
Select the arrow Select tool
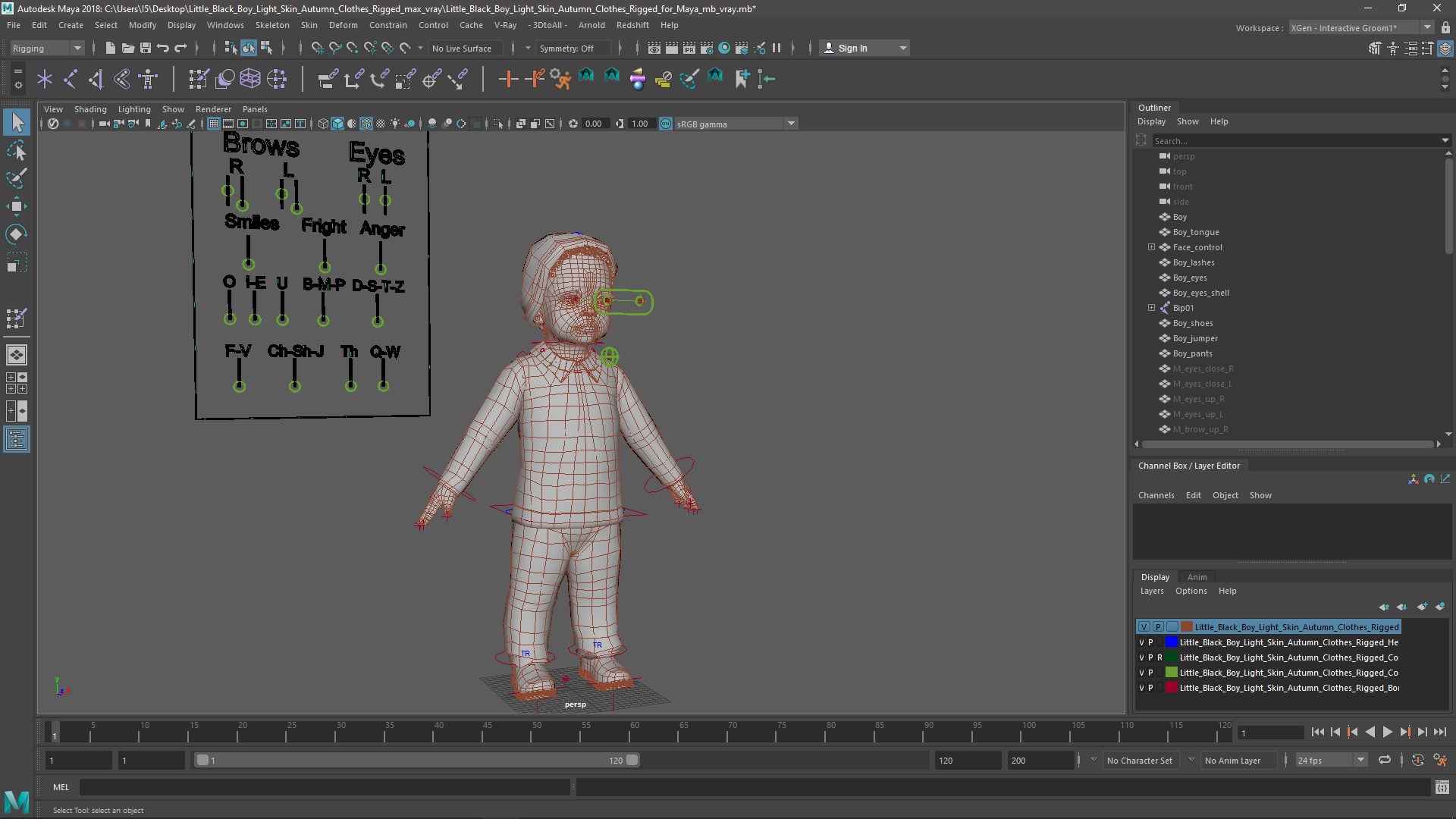(17, 122)
